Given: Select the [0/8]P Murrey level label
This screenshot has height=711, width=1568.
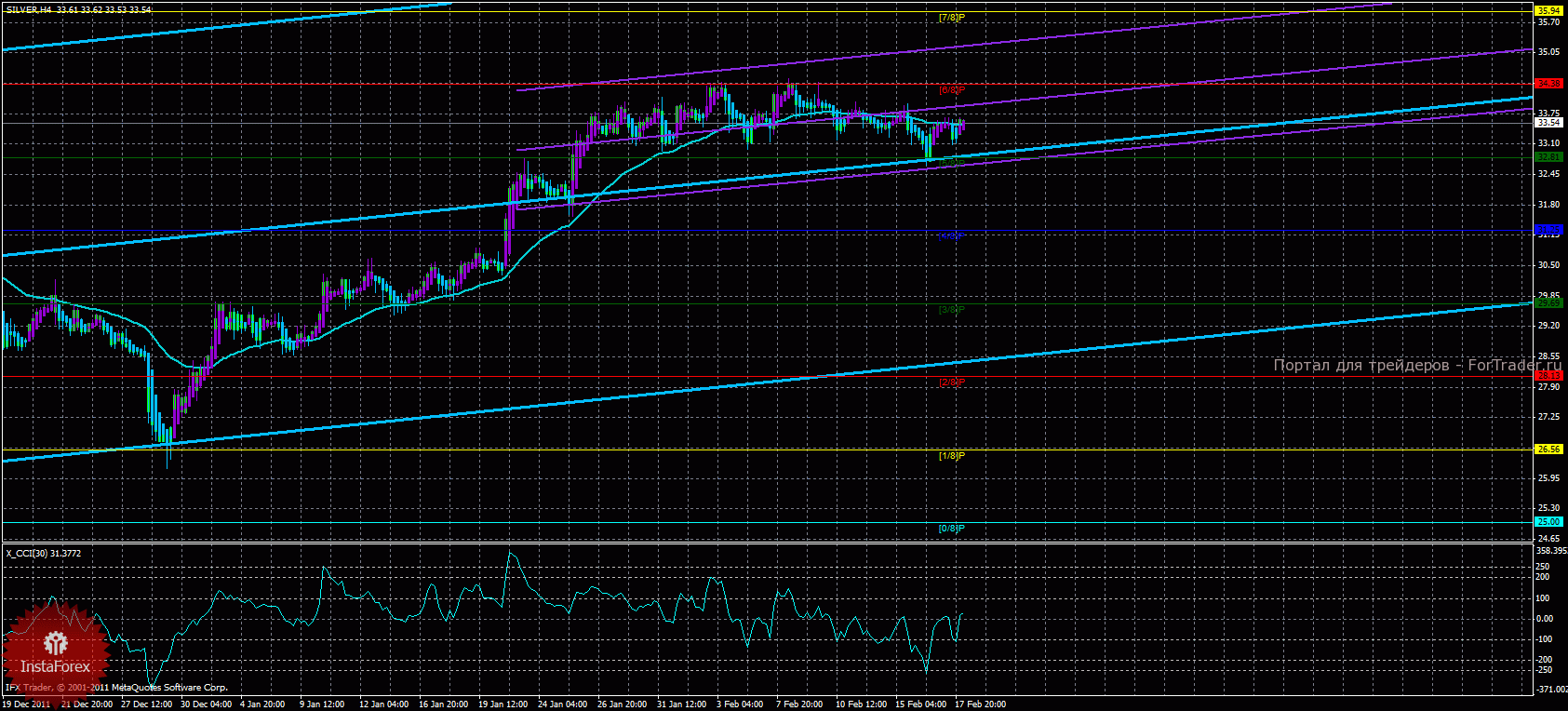Looking at the screenshot, I should [951, 529].
